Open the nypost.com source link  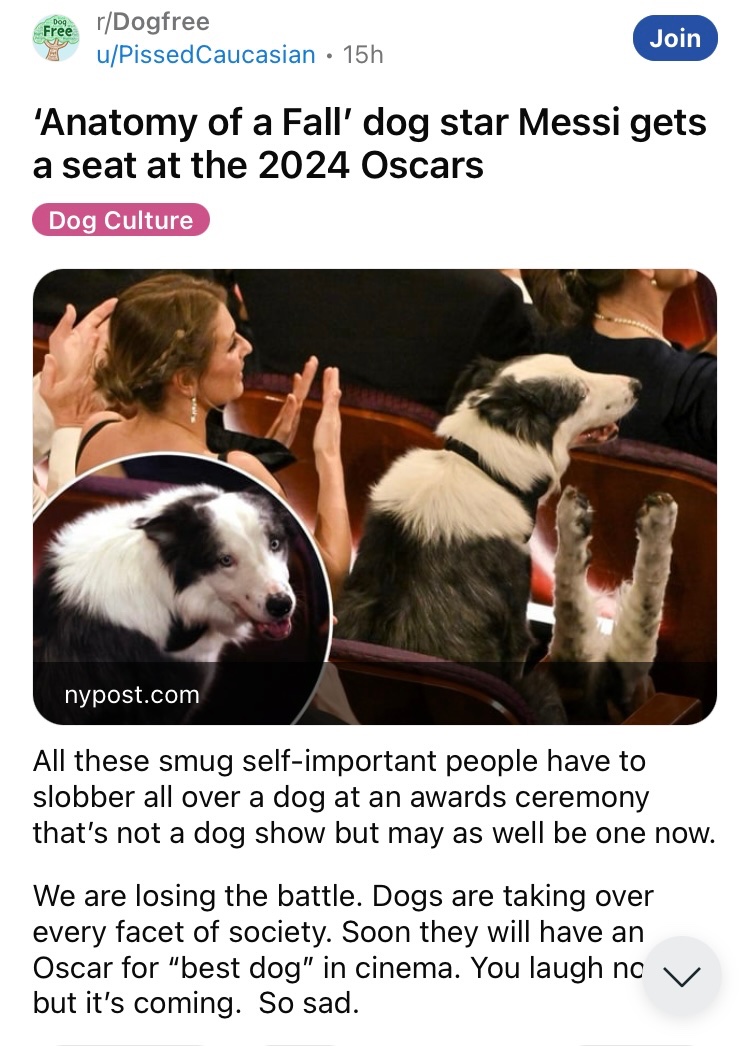132,695
